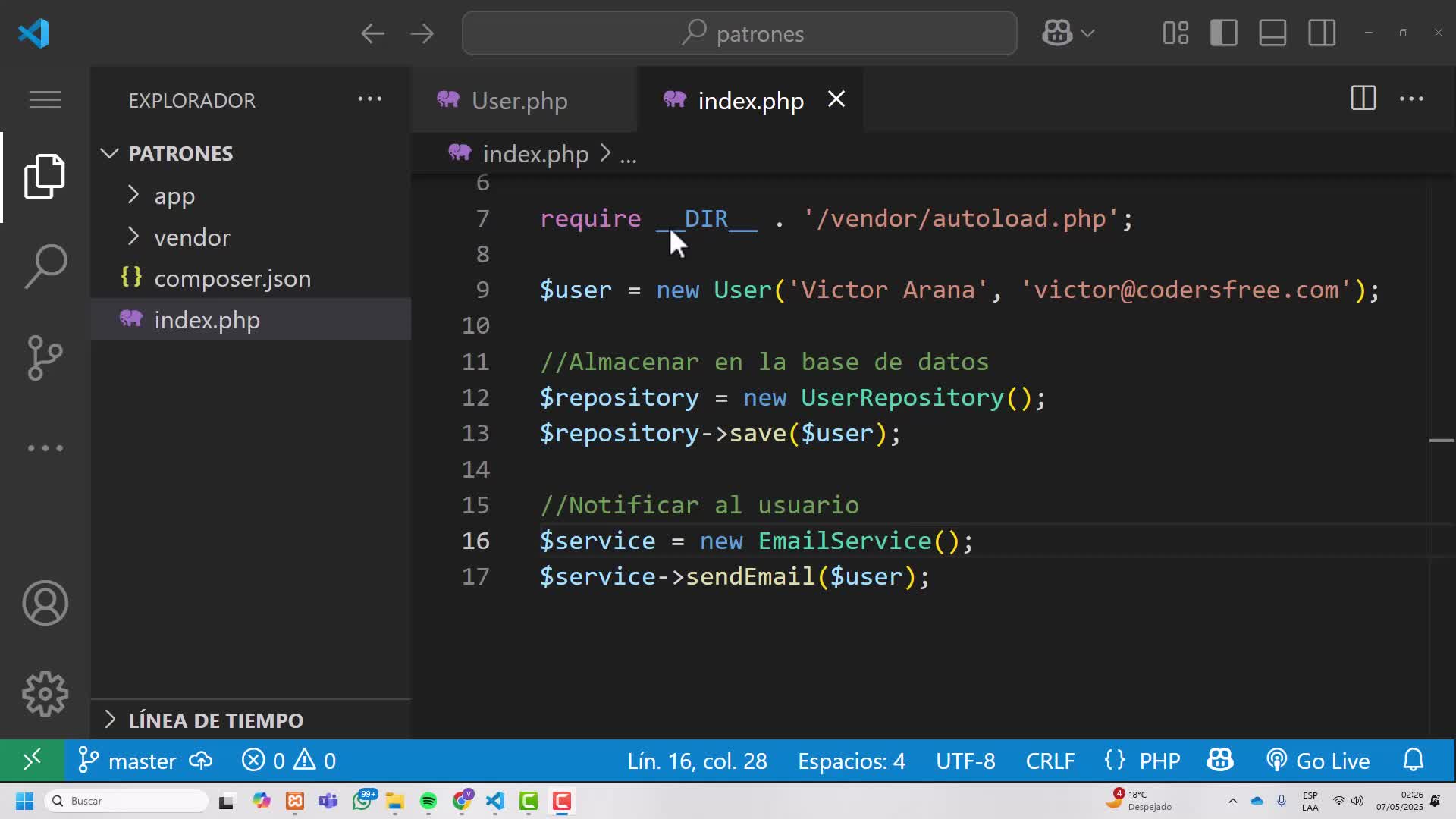
Task: Open the remote window button in status bar
Action: tap(32, 760)
